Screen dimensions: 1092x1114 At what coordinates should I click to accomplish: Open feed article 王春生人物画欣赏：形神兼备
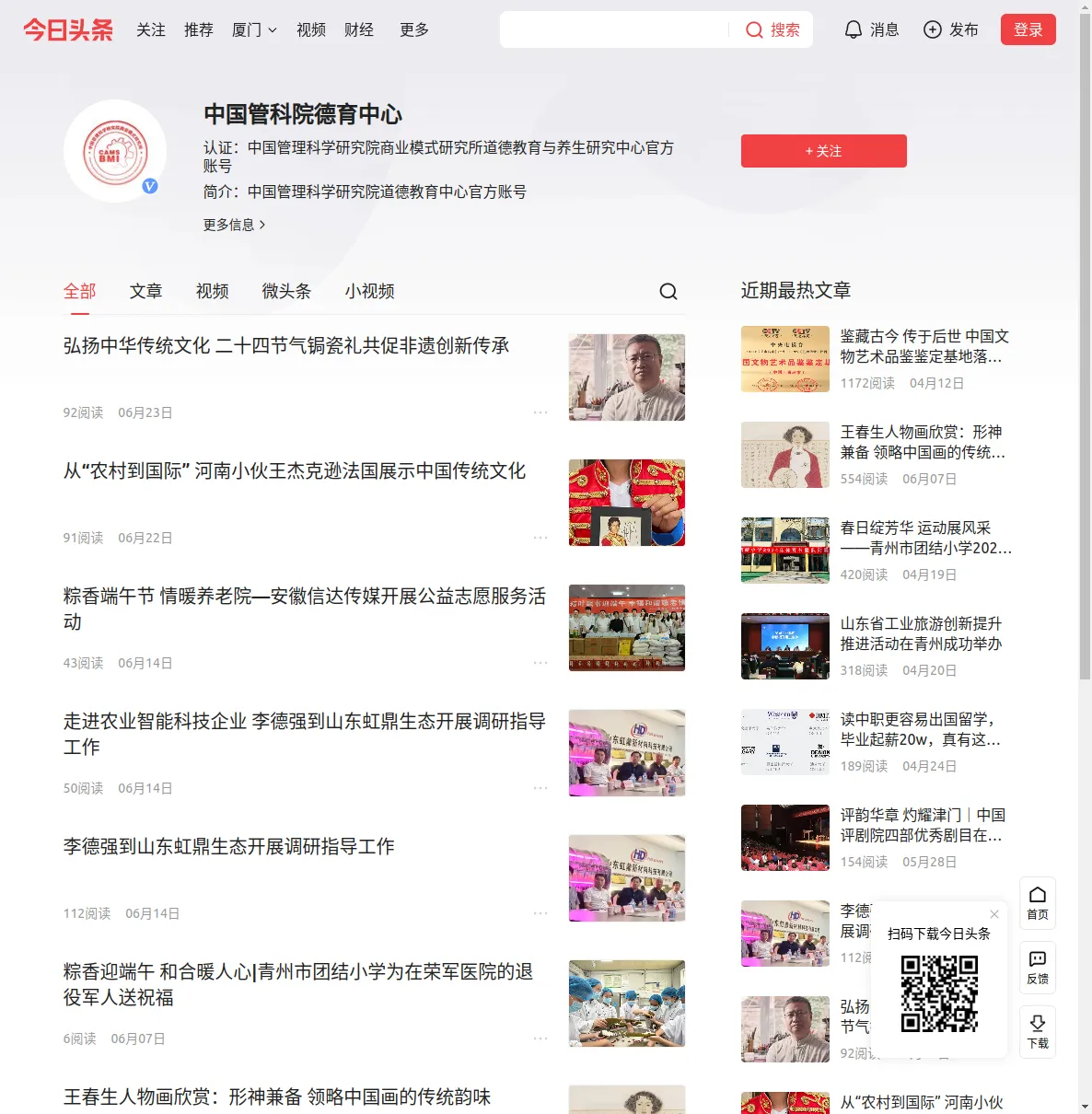pyautogui.click(x=277, y=1097)
